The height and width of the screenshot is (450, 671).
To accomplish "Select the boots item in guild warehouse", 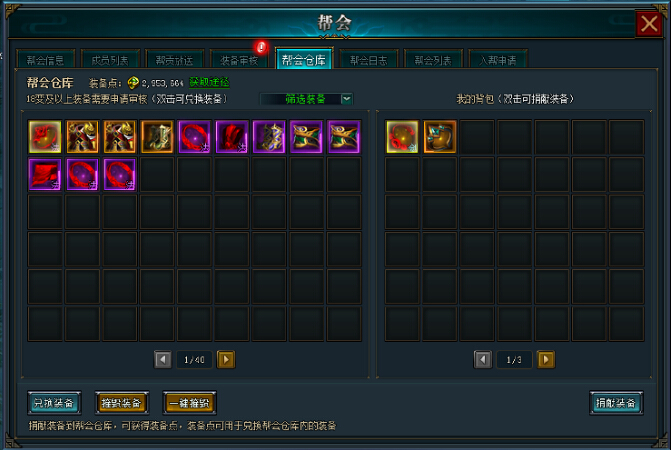I will 157,136.
